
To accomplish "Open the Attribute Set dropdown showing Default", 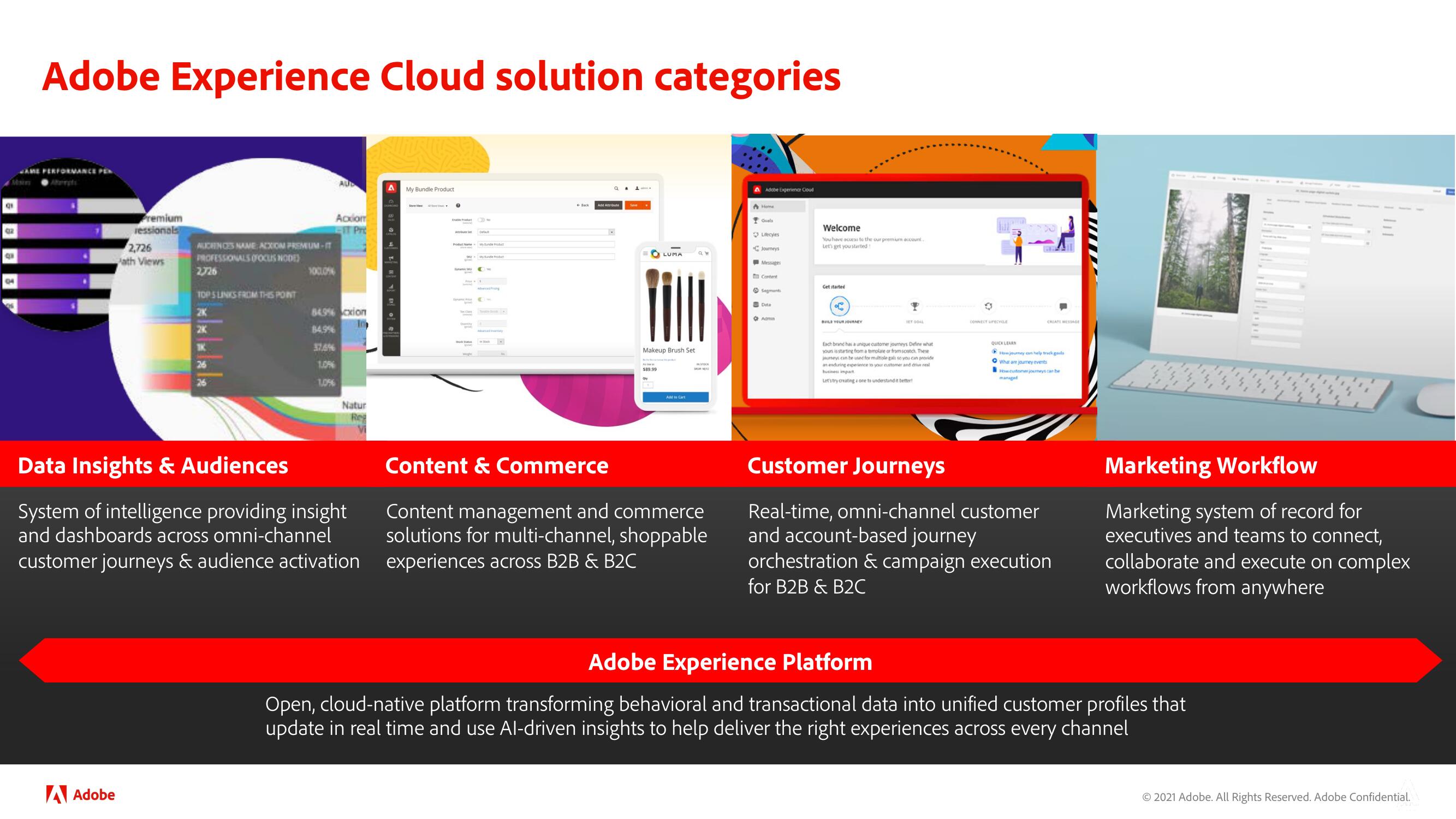I will (x=546, y=232).
